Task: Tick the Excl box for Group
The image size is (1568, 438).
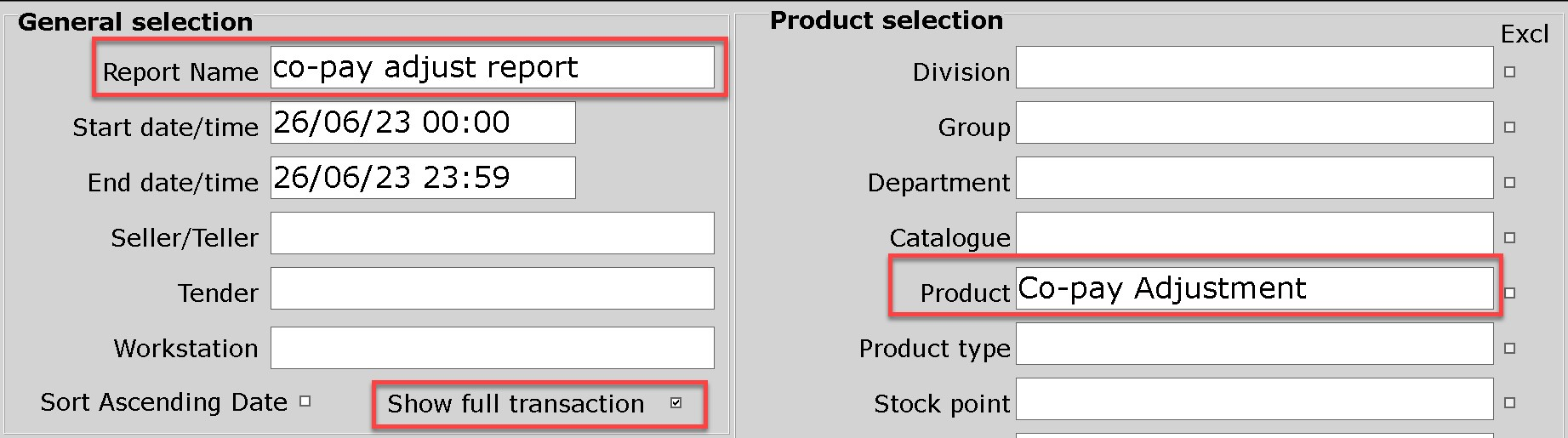Action: tap(1510, 128)
